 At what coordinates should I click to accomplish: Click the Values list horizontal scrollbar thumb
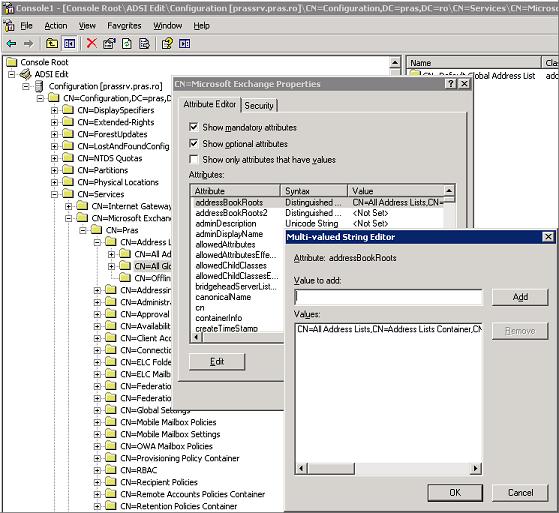331,468
